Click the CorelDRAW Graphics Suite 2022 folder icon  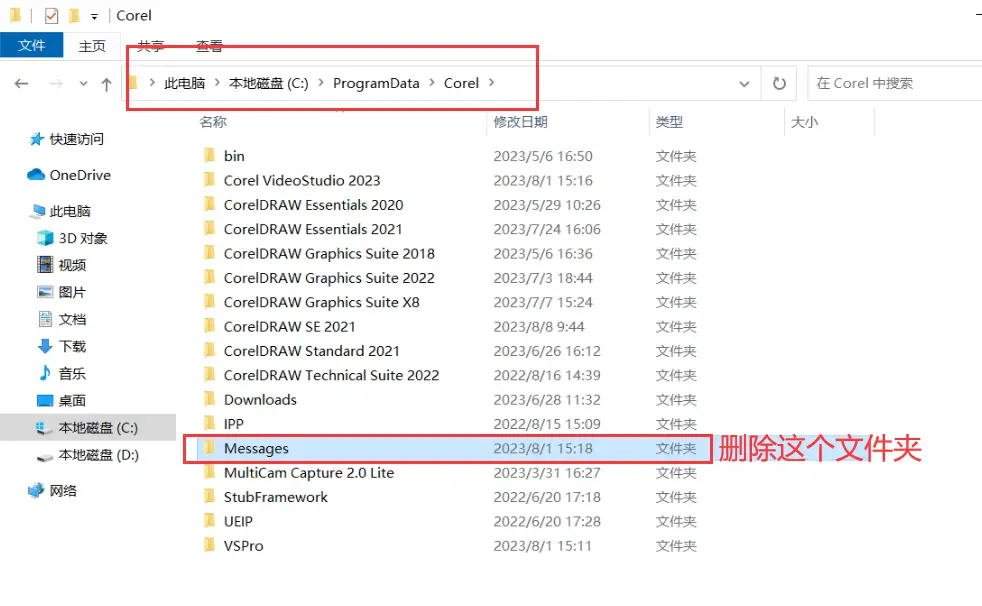[209, 277]
